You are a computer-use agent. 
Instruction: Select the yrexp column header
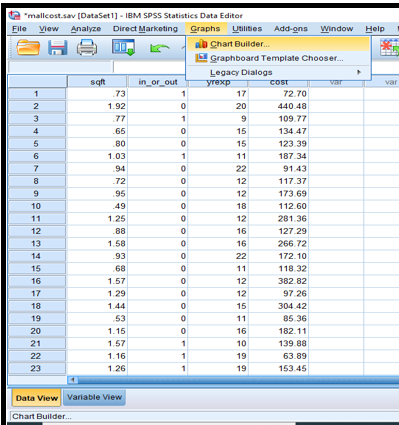pos(218,83)
